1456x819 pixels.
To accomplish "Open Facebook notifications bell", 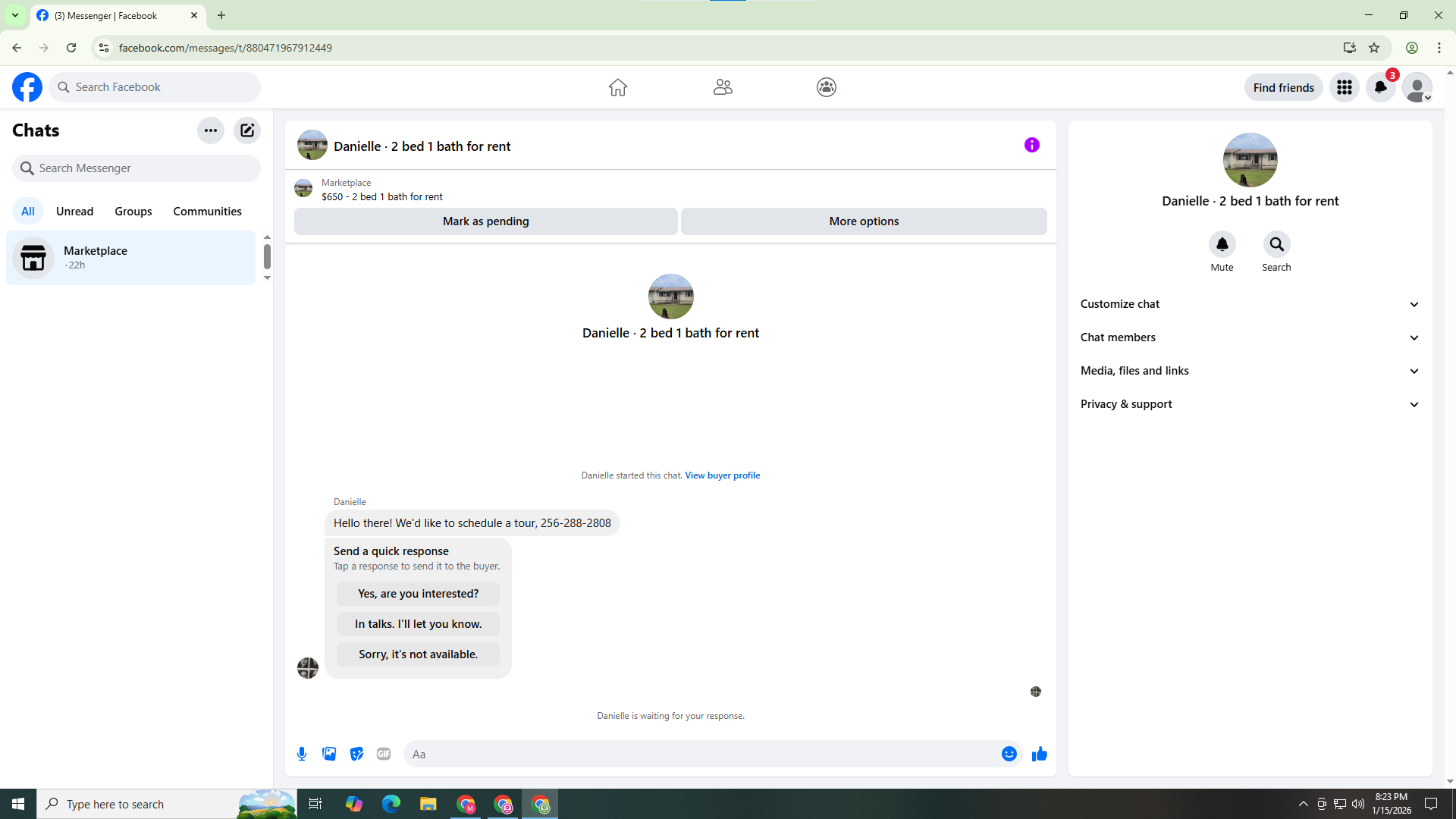I will coord(1380,87).
